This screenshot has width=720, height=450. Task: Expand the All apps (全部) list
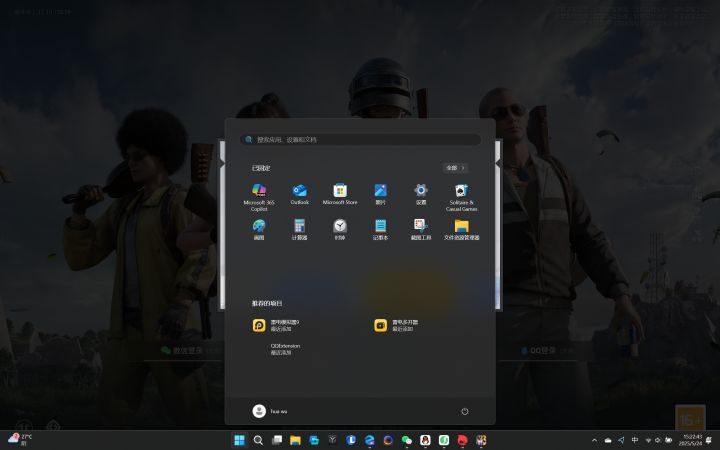455,168
